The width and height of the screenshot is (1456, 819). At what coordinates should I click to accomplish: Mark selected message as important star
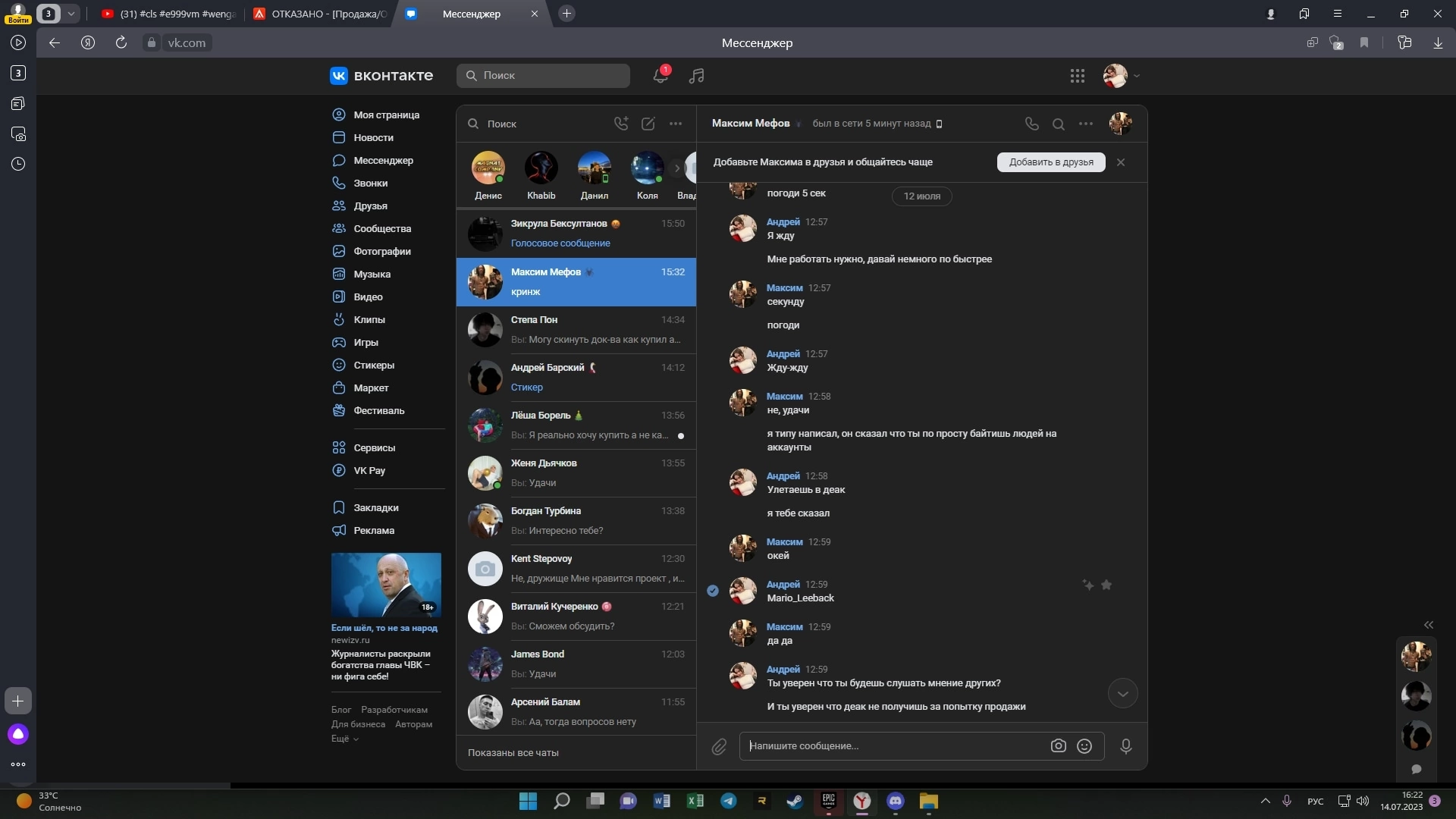tap(1106, 585)
